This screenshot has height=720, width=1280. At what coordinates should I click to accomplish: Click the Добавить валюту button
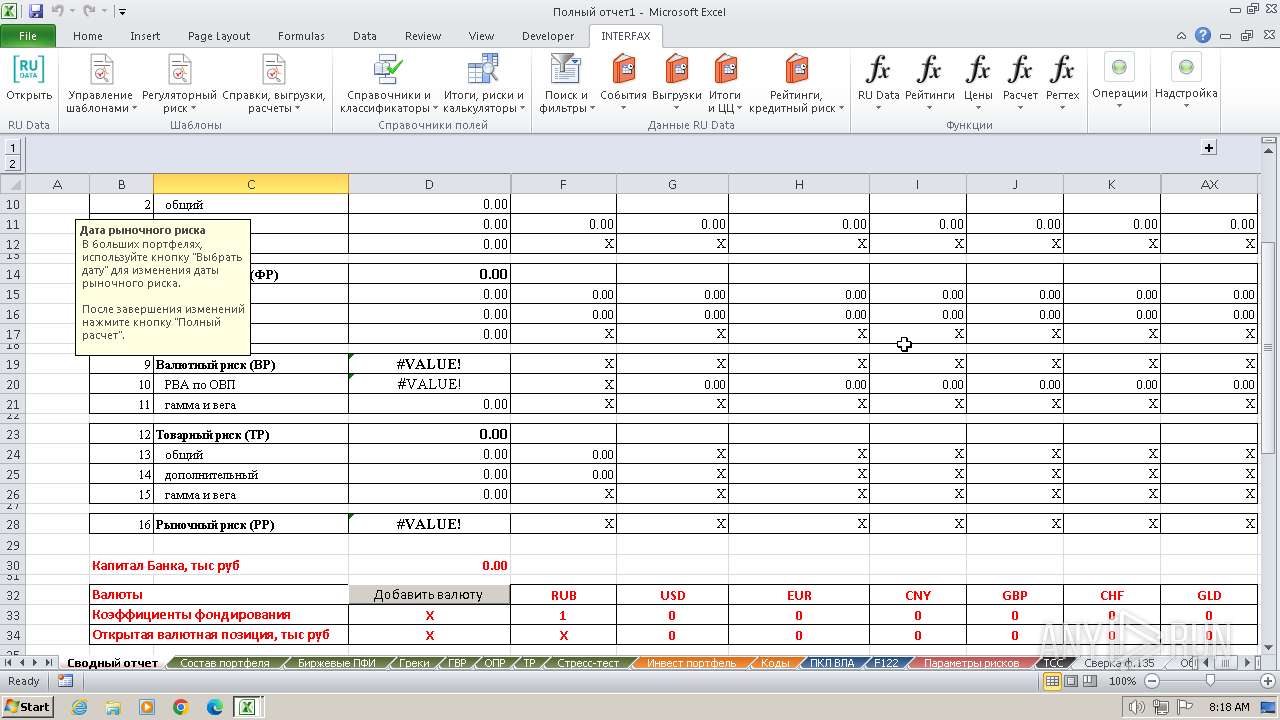pos(428,595)
